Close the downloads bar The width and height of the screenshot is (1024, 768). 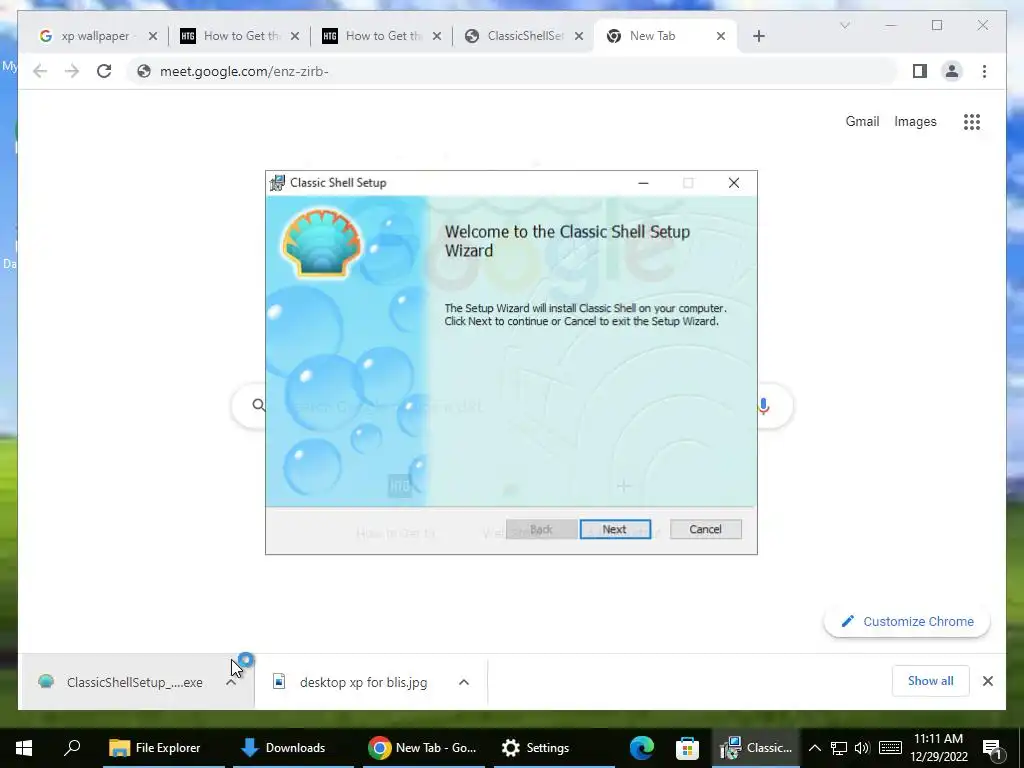click(987, 681)
